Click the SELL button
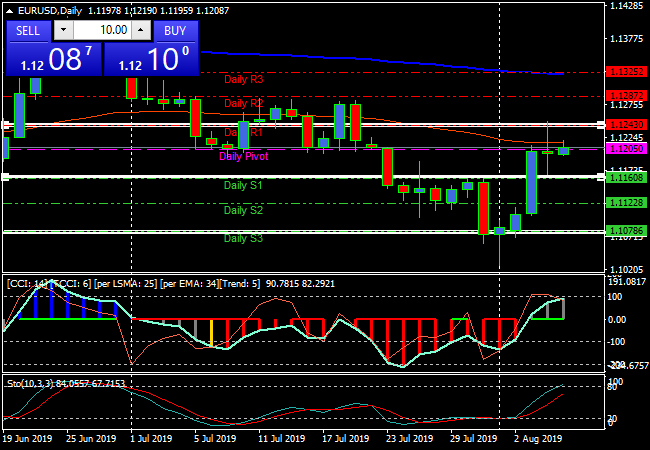This screenshot has height=450, width=650. [28, 31]
